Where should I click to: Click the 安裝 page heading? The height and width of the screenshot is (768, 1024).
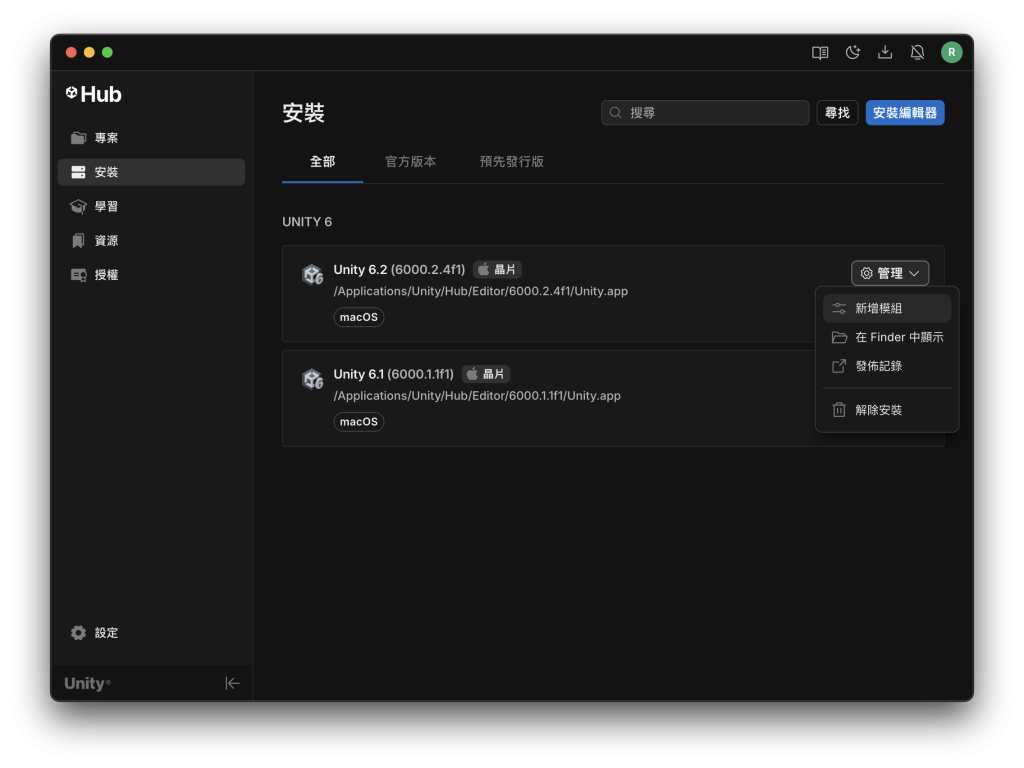click(303, 112)
